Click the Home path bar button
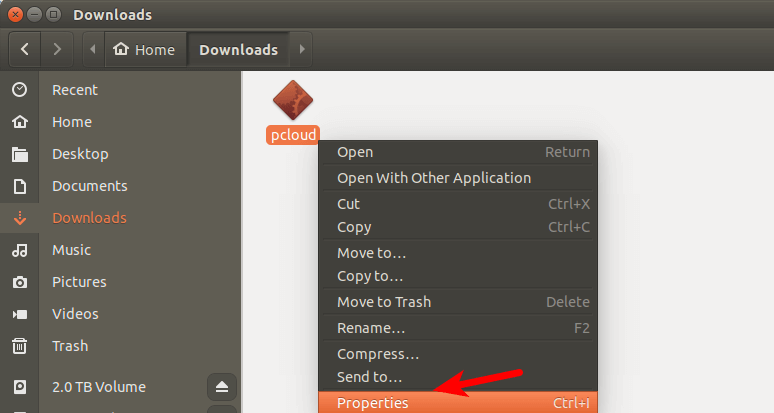774x413 pixels. coord(145,49)
